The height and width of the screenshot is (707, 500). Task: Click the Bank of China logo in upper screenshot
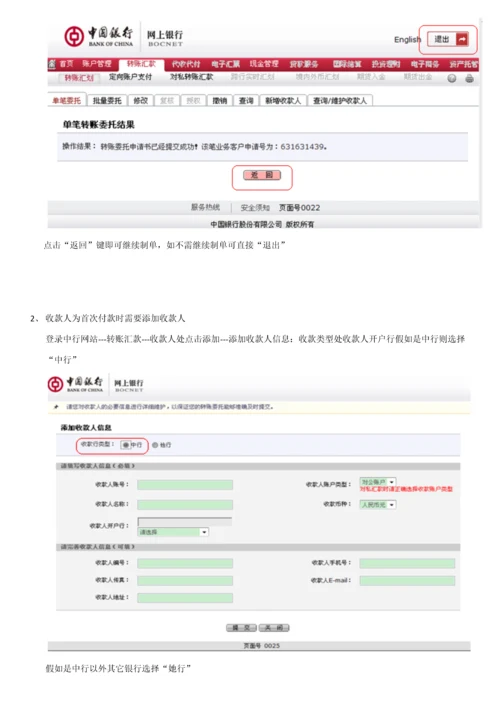pos(99,37)
